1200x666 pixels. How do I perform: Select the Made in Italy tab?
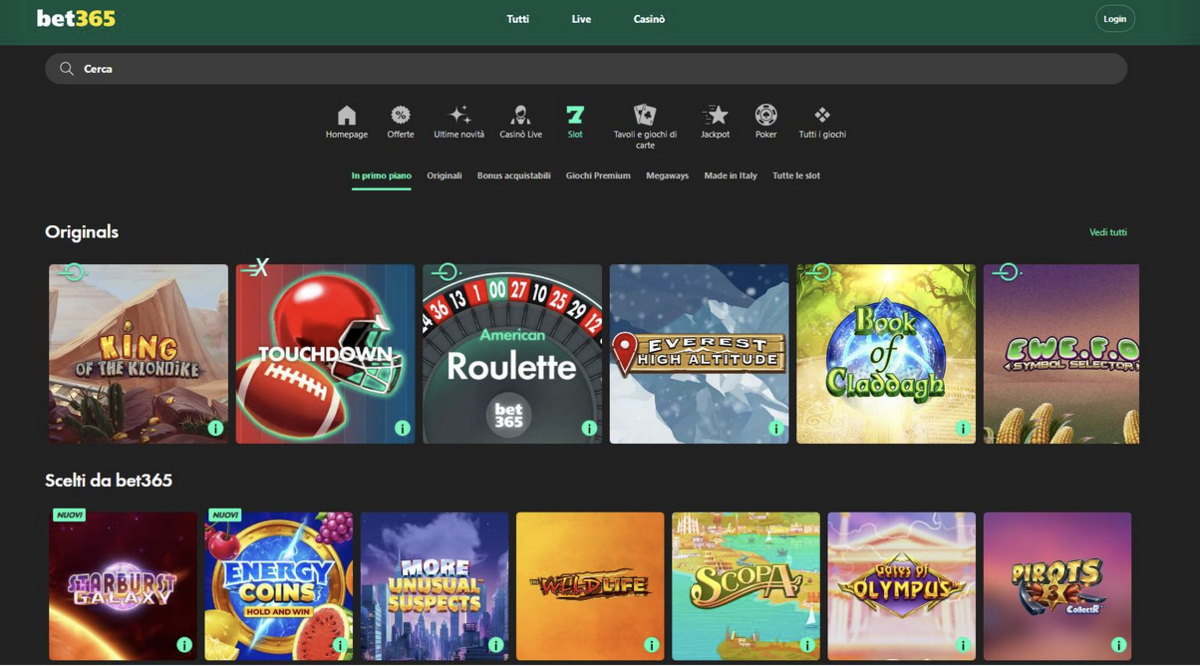pos(730,176)
